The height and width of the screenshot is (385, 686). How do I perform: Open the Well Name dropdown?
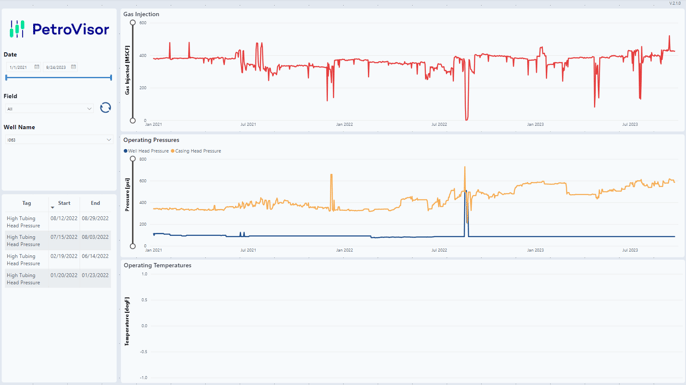(59, 140)
